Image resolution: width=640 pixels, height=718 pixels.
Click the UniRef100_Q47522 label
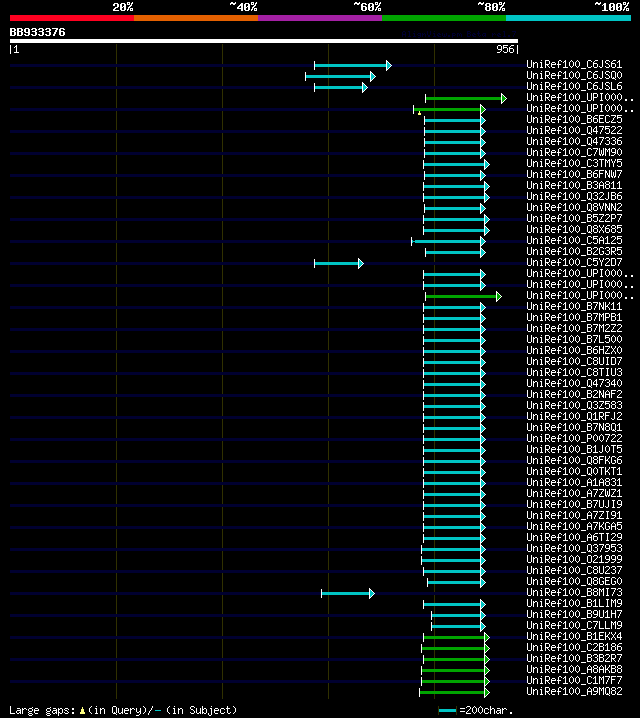574,130
